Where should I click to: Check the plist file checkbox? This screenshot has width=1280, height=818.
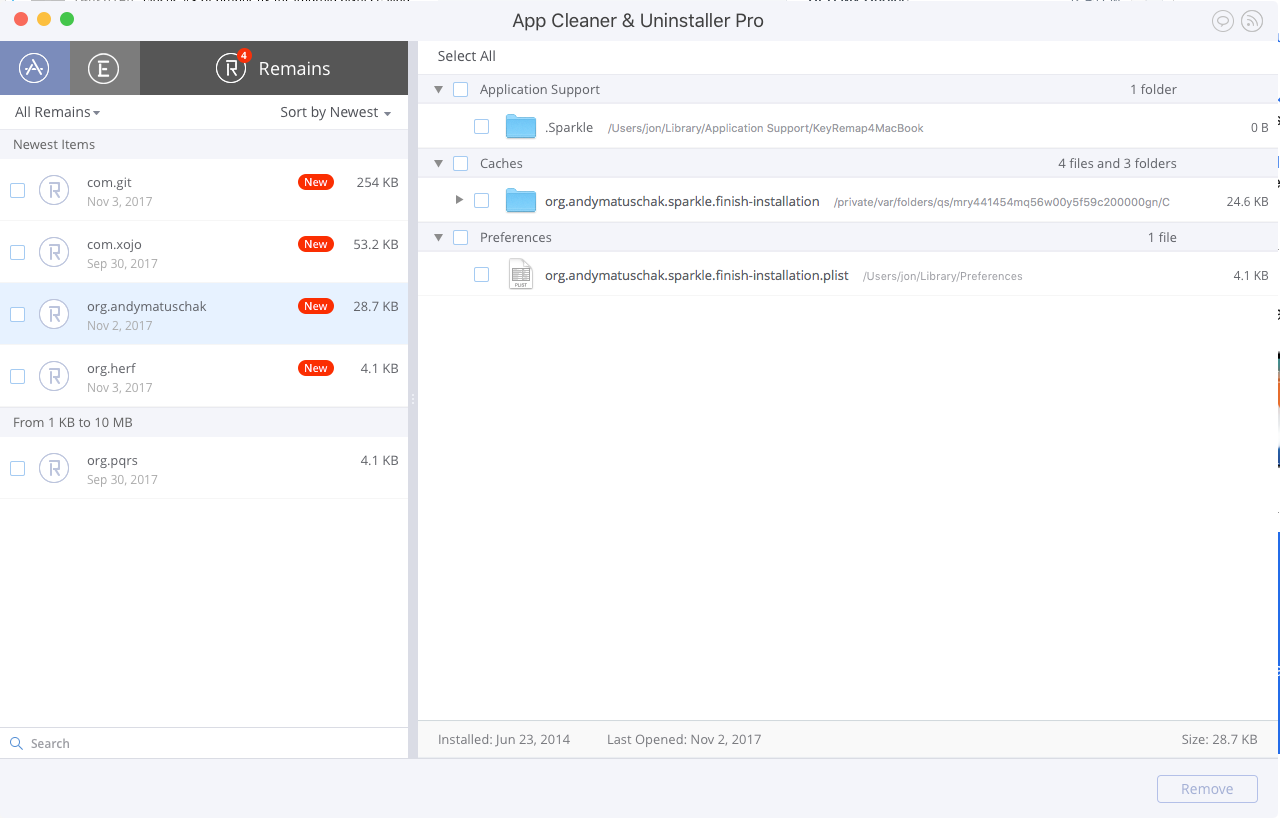tap(481, 275)
